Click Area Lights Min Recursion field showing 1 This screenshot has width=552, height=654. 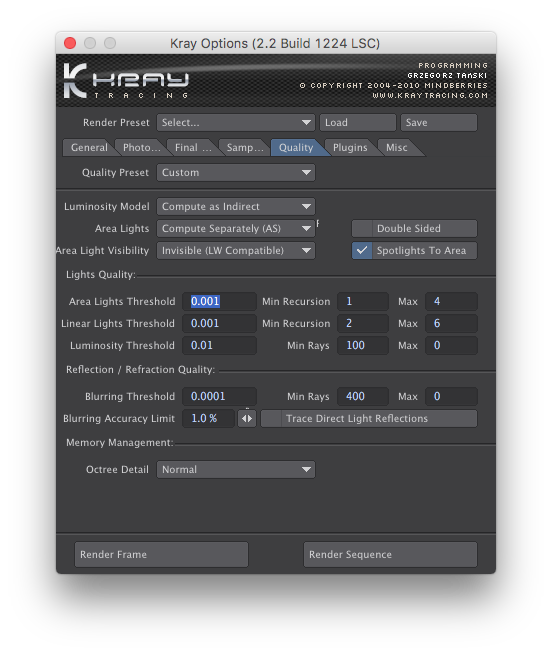point(363,302)
